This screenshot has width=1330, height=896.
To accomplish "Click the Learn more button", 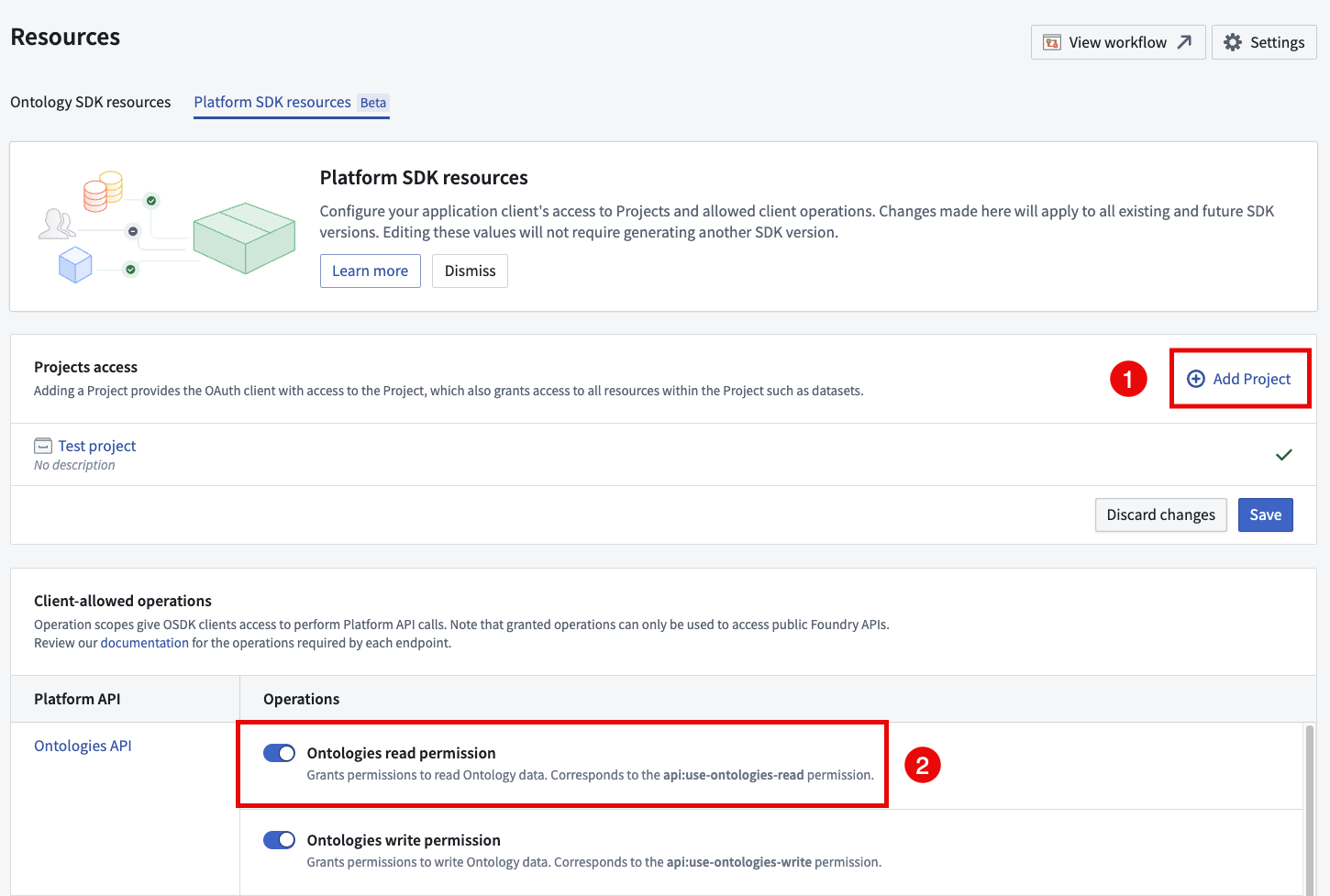I will coord(370,271).
